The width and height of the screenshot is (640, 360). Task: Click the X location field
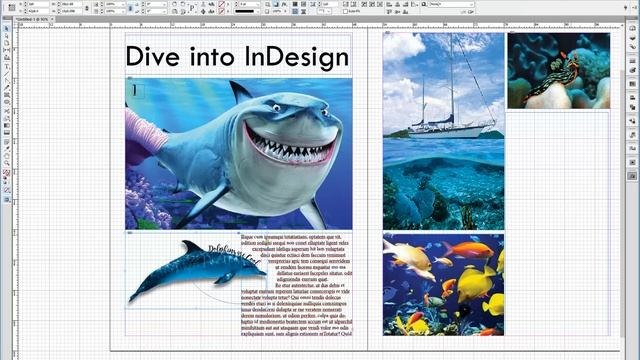[x=38, y=4]
